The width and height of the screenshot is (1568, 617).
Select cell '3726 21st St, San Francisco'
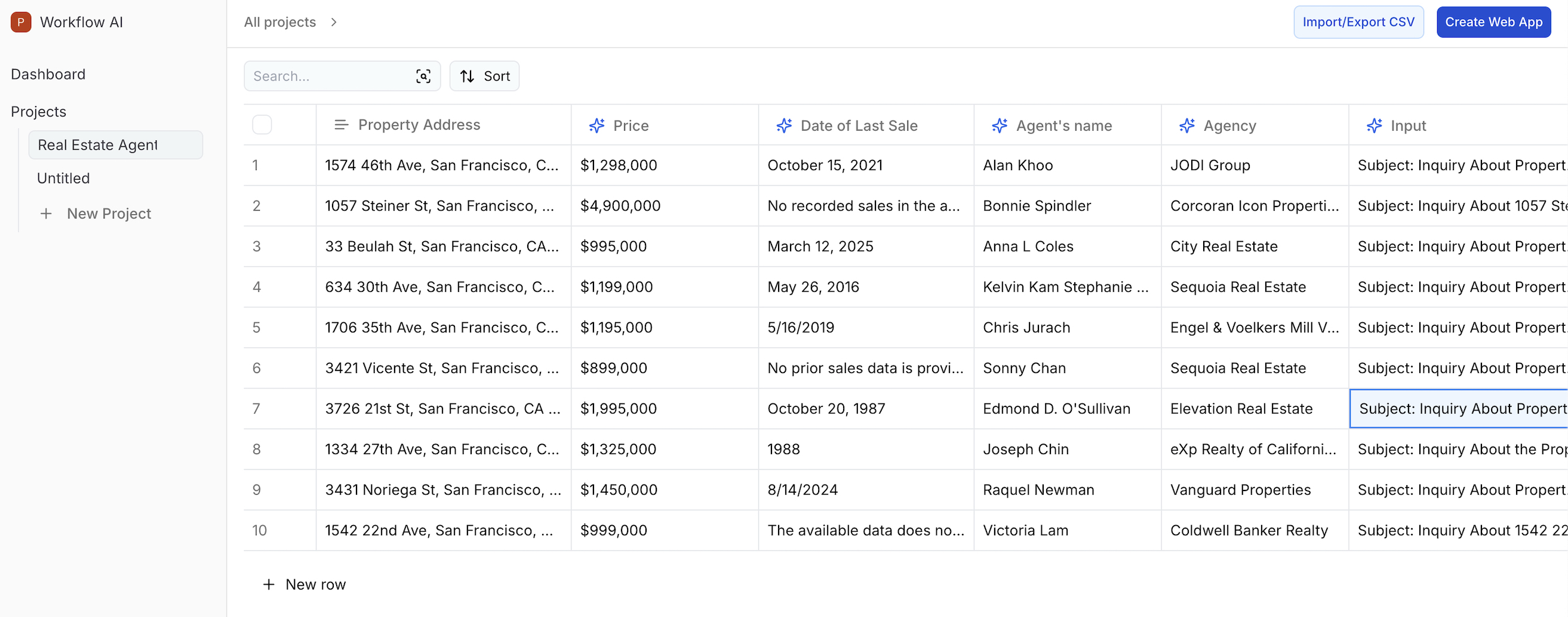444,408
